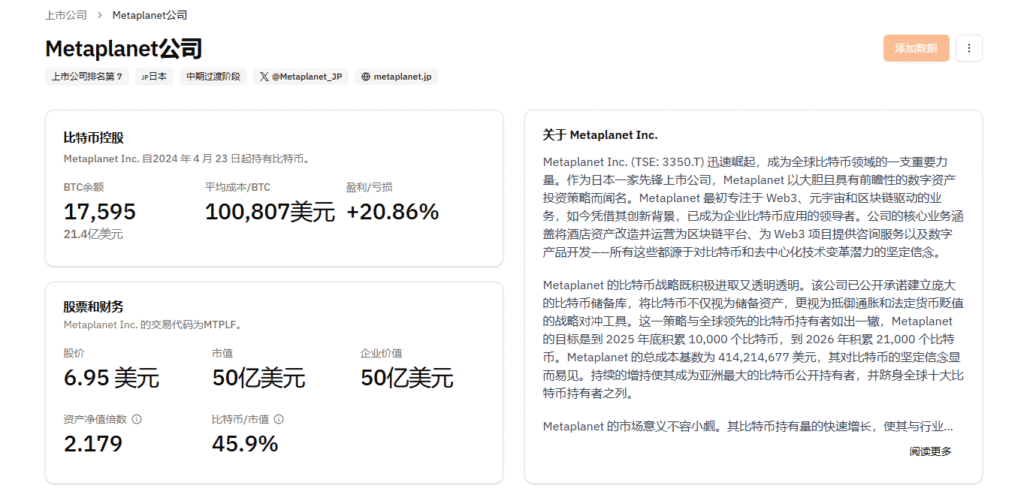This screenshot has width=1024, height=501.
Task: Select the 股价 value 6.95 美元
Action: (111, 378)
